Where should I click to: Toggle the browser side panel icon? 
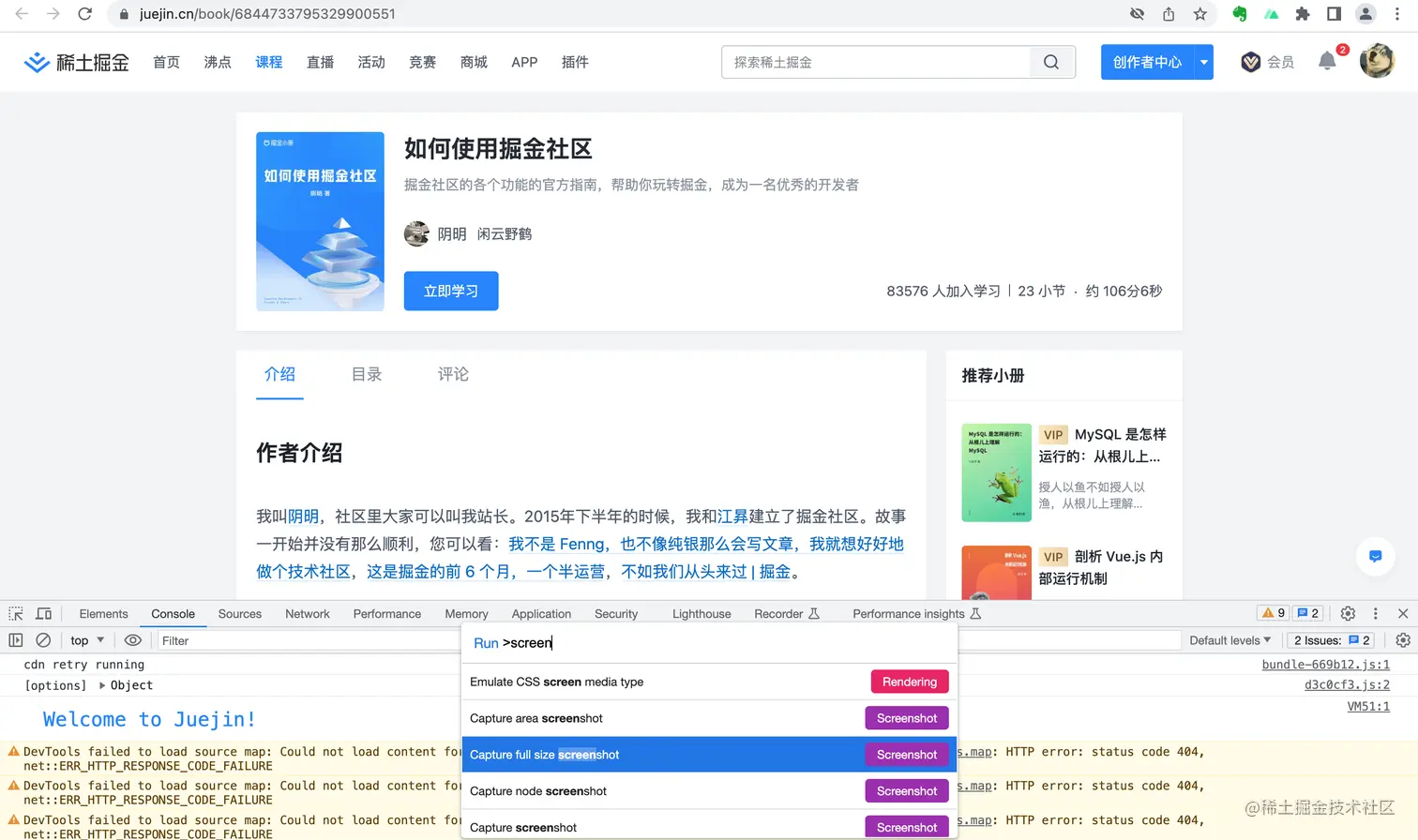pyautogui.click(x=1334, y=14)
